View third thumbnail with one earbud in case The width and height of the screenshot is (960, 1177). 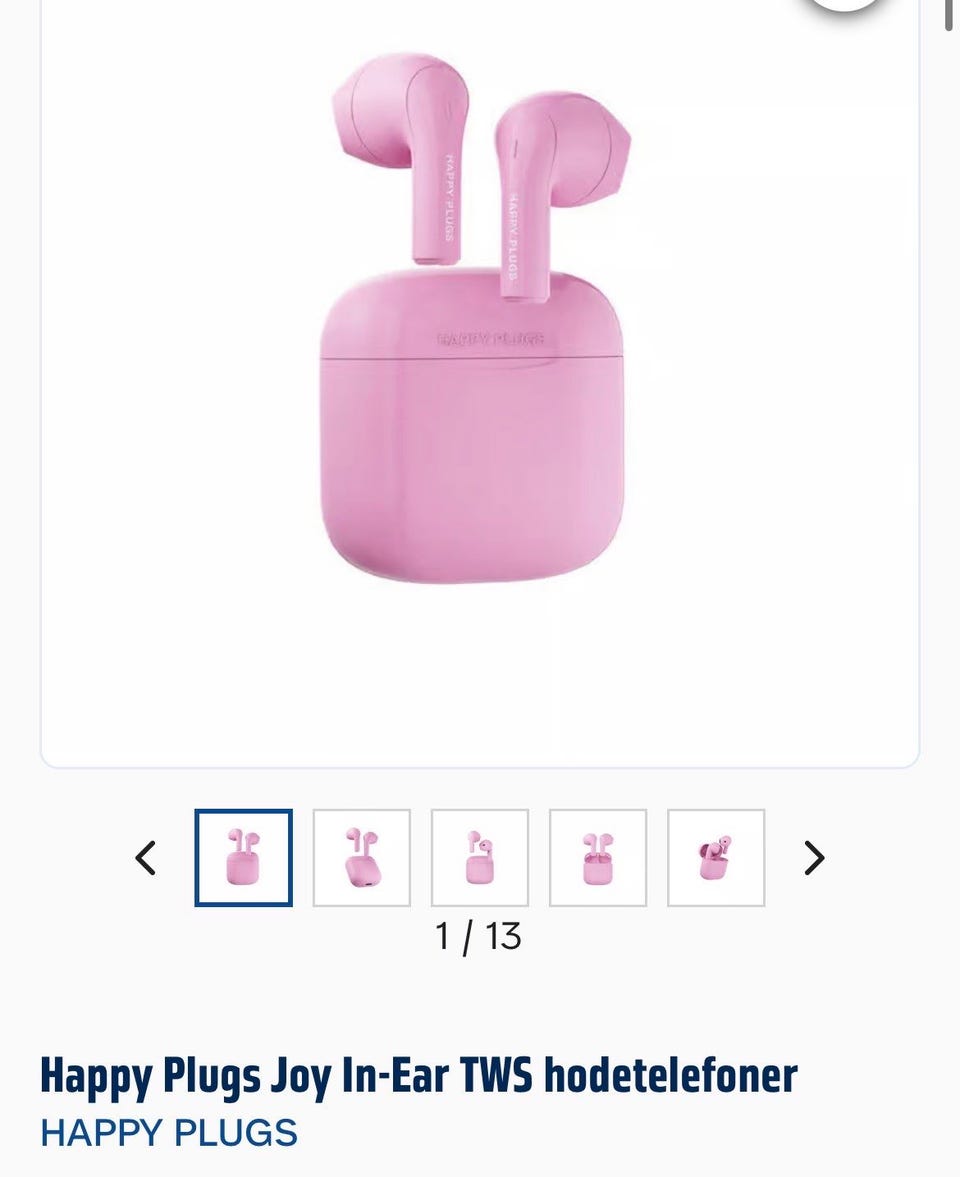point(480,858)
